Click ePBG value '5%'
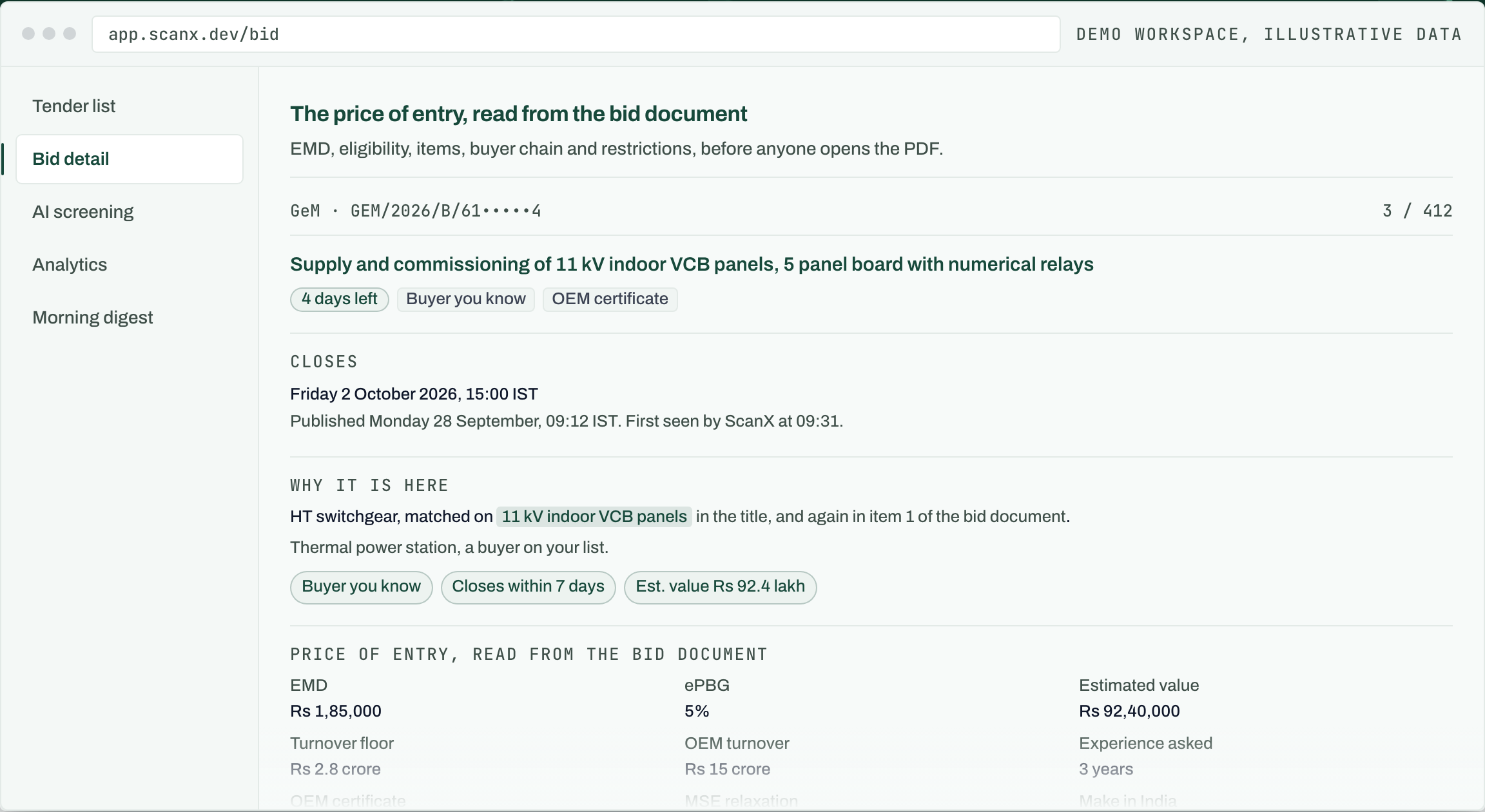Image resolution: width=1485 pixels, height=812 pixels. pos(697,711)
